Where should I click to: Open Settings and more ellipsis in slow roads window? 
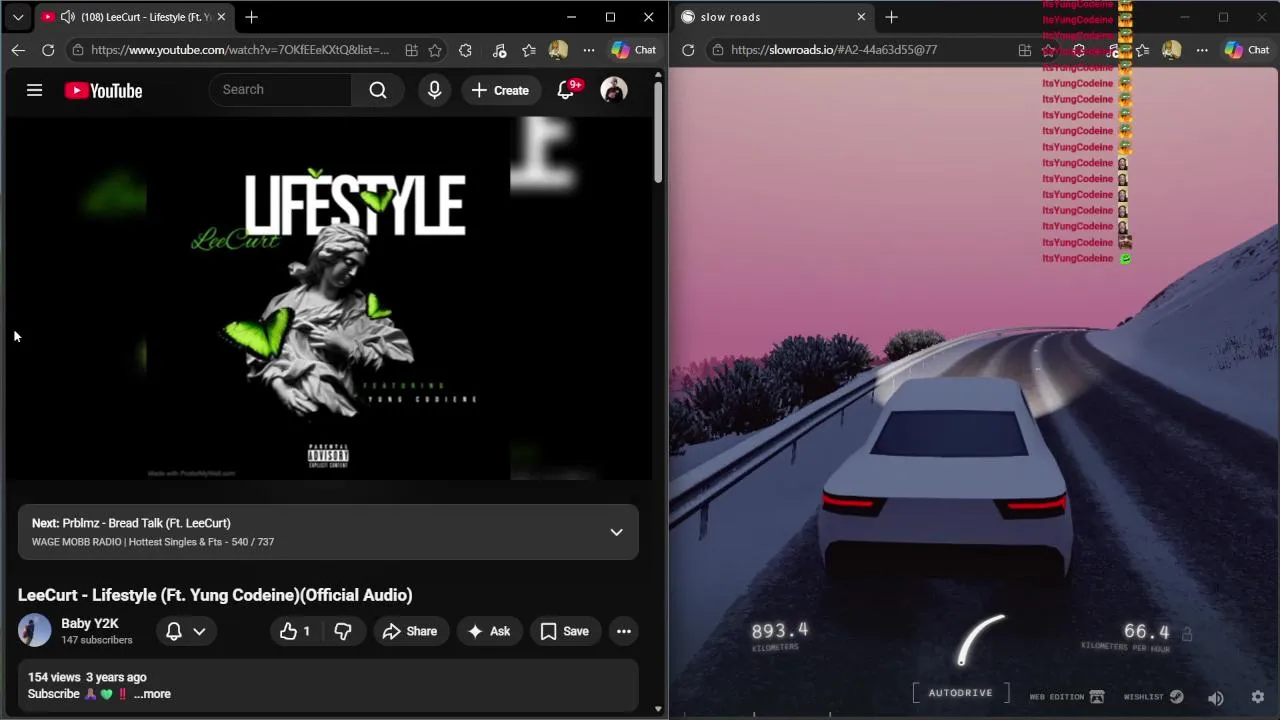[1202, 50]
